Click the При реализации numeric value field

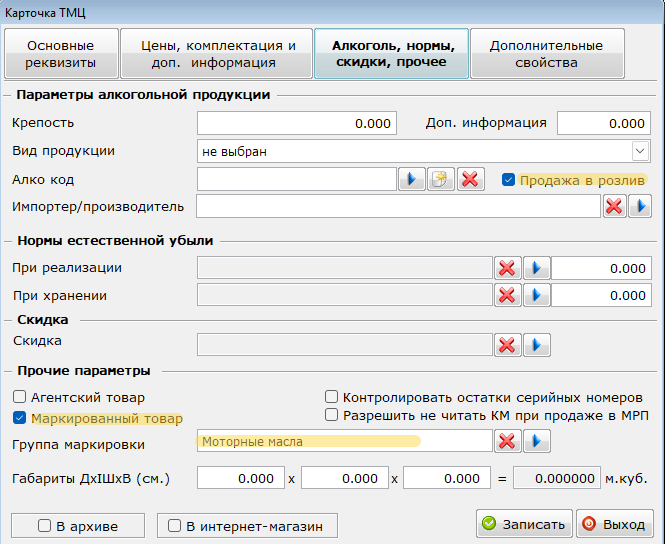click(x=601, y=268)
